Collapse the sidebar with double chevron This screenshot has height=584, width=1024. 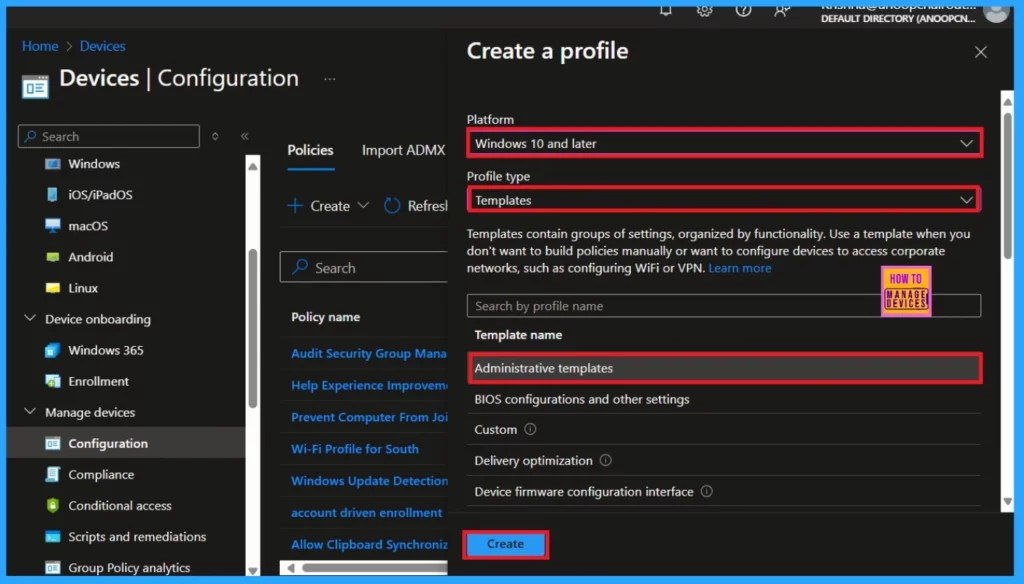[x=245, y=137]
